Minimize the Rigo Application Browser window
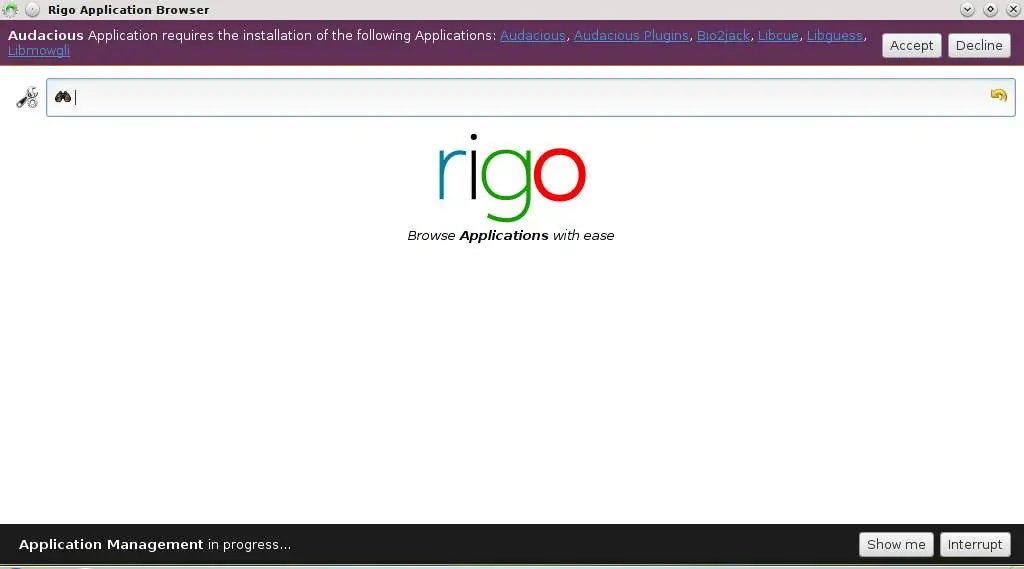This screenshot has width=1024, height=569. [967, 10]
